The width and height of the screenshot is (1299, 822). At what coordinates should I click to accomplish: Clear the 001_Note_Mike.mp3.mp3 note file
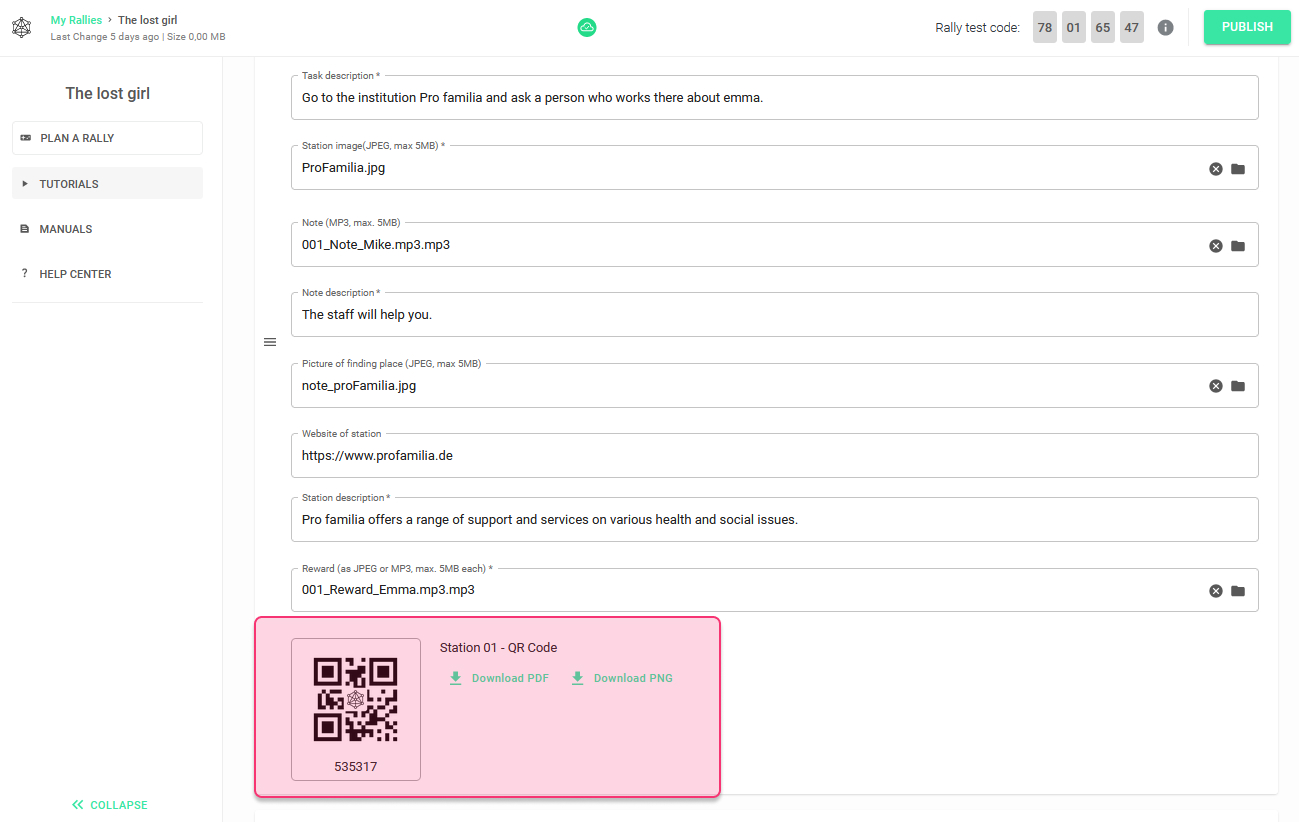[1216, 246]
